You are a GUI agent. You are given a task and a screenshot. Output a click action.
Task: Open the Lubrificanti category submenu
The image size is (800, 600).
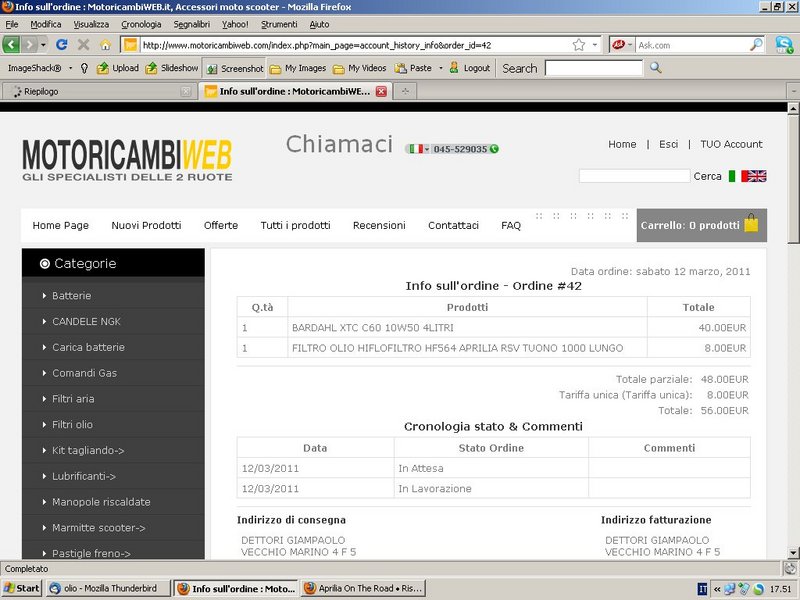(x=84, y=476)
